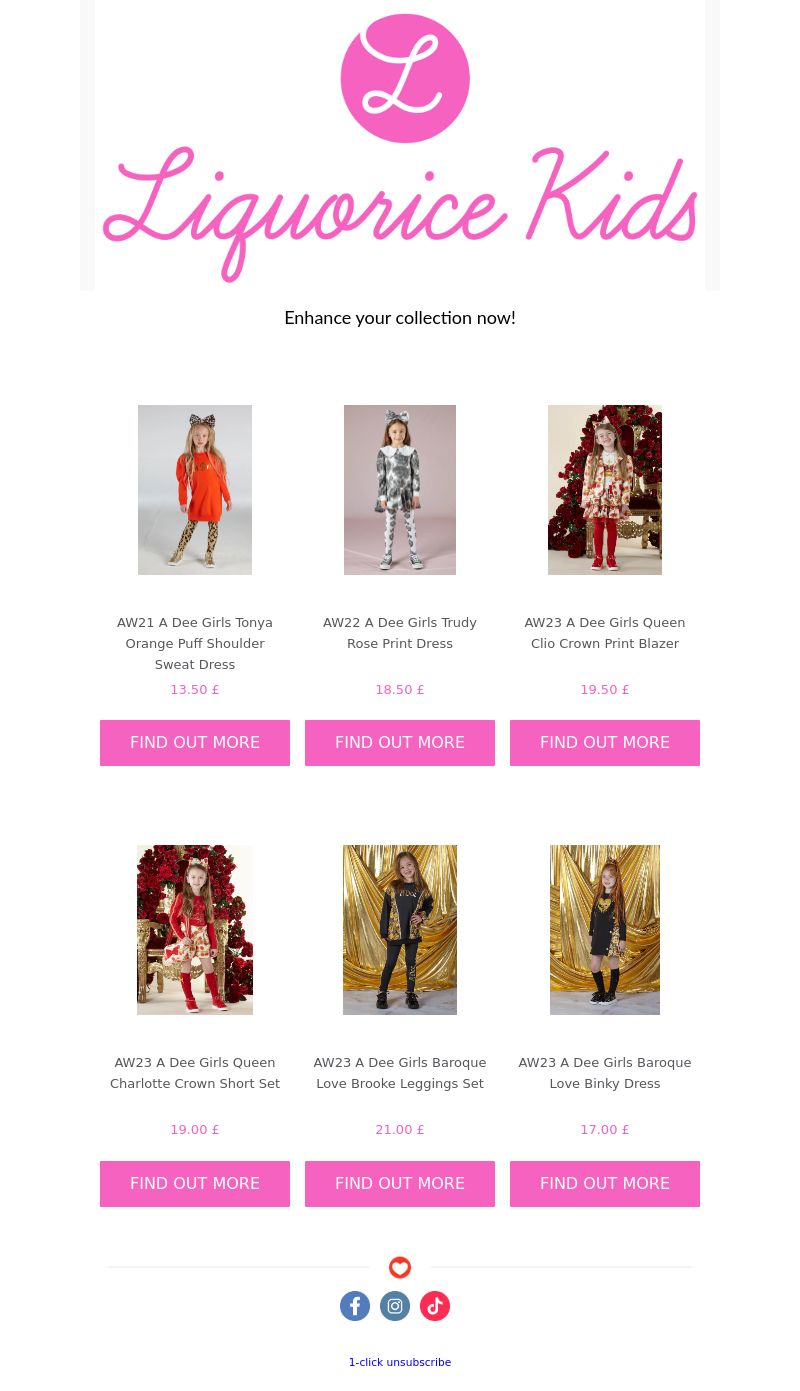Click Find Out More for Brooke Leggings Set
Screen dimensions: 800x1391
[400, 1184]
